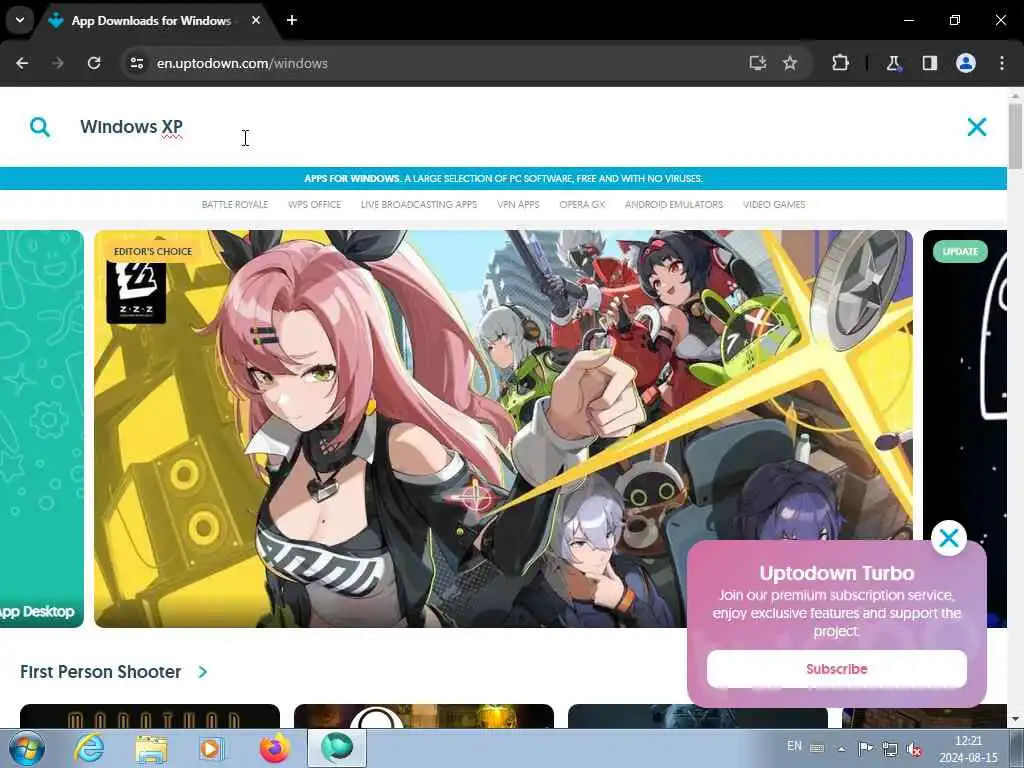Image resolution: width=1024 pixels, height=768 pixels.
Task: Open a new browser tab
Action: click(292, 20)
